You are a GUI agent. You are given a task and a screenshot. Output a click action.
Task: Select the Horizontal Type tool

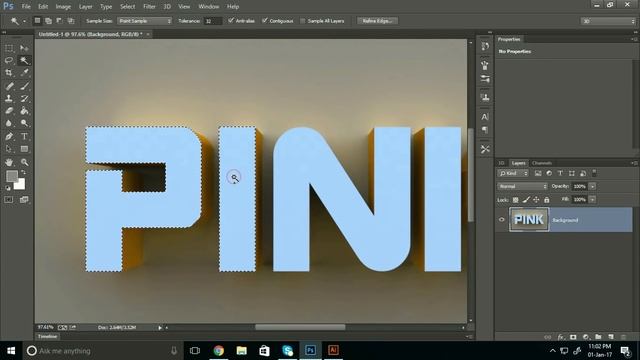tap(24, 136)
